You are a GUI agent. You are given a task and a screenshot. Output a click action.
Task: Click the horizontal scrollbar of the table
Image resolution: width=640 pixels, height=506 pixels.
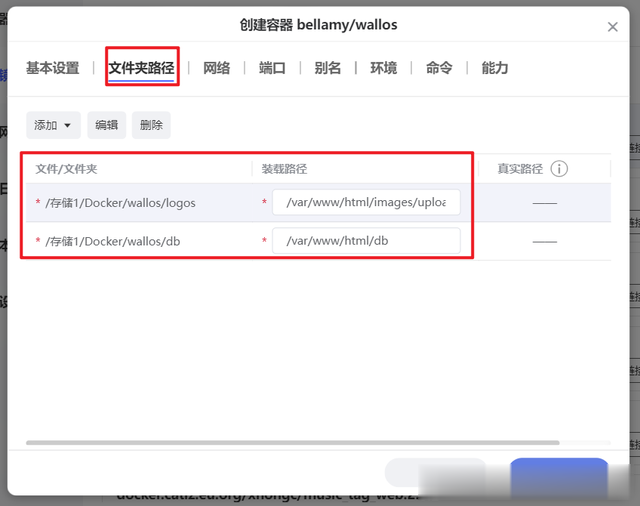pyautogui.click(x=293, y=443)
